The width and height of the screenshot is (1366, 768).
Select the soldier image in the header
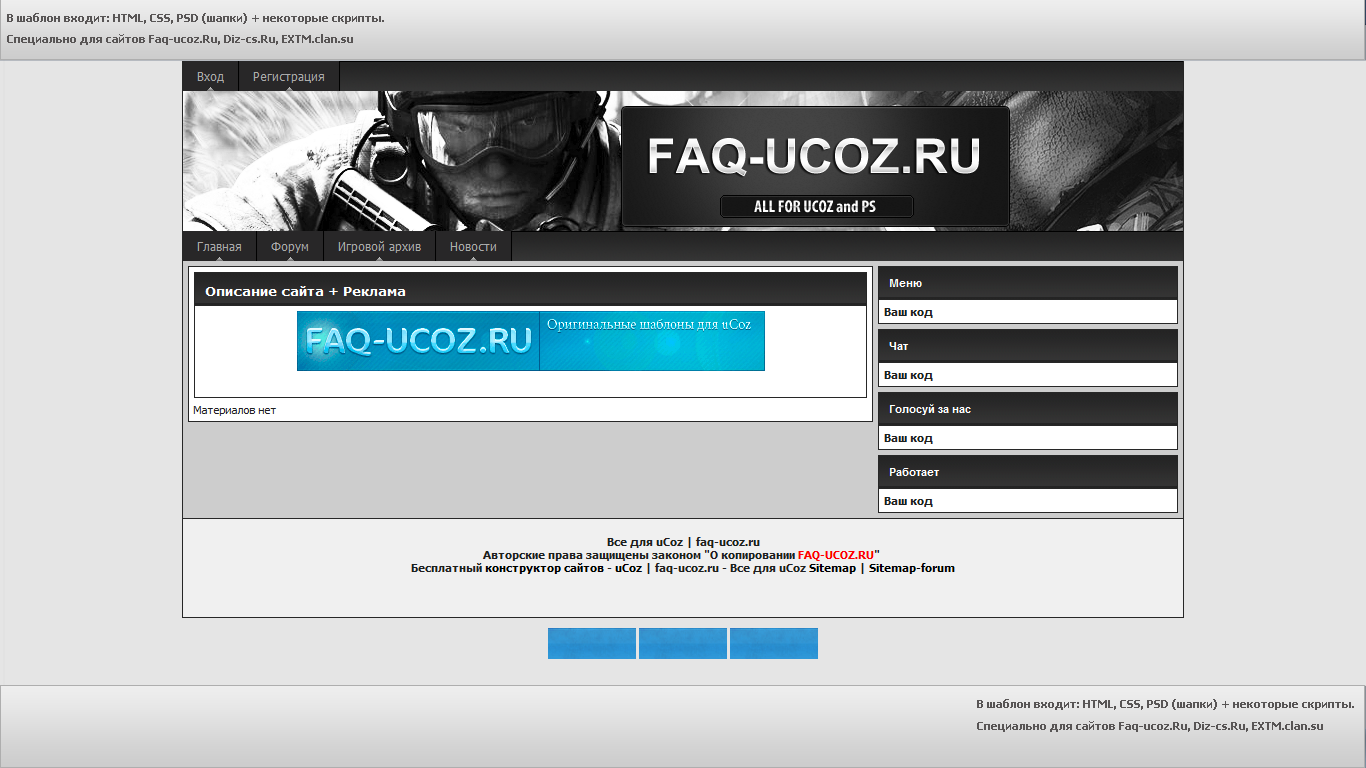400,161
